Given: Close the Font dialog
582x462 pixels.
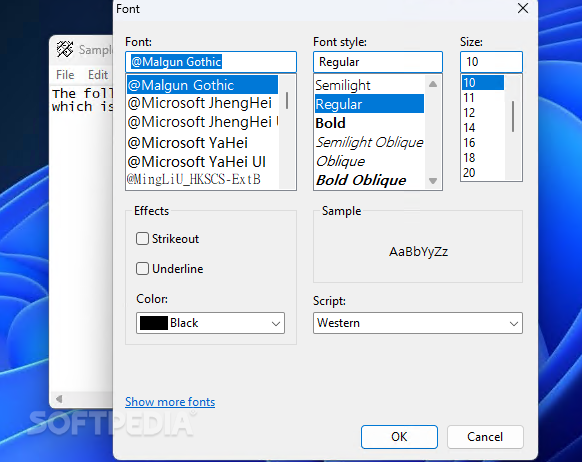Looking at the screenshot, I should 523,8.
